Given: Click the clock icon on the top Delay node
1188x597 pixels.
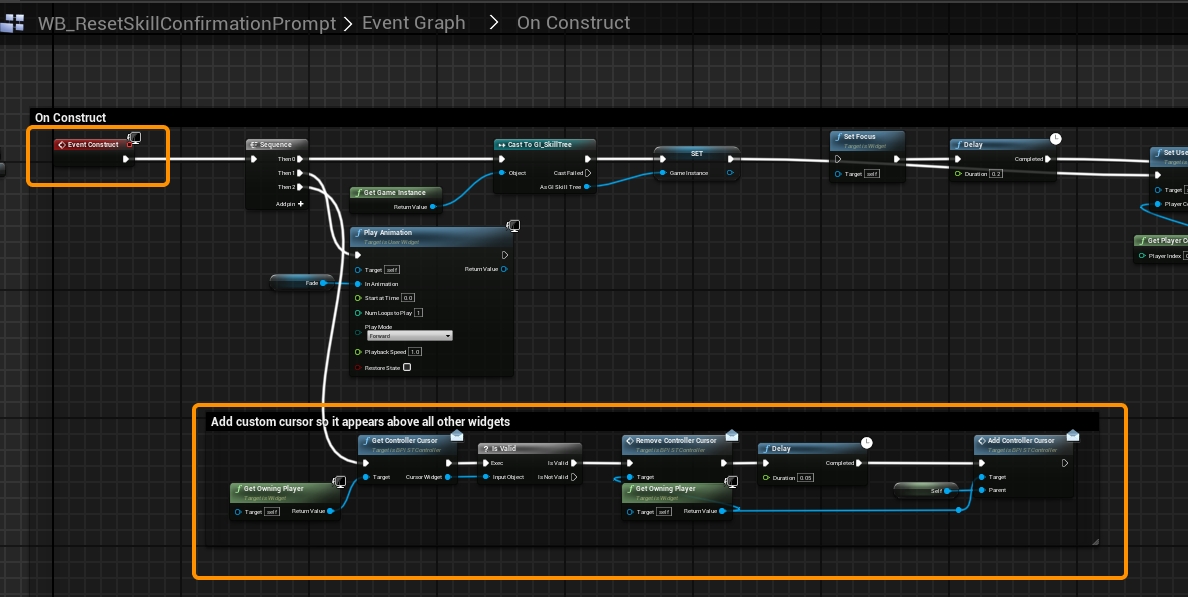Looking at the screenshot, I should 1055,138.
